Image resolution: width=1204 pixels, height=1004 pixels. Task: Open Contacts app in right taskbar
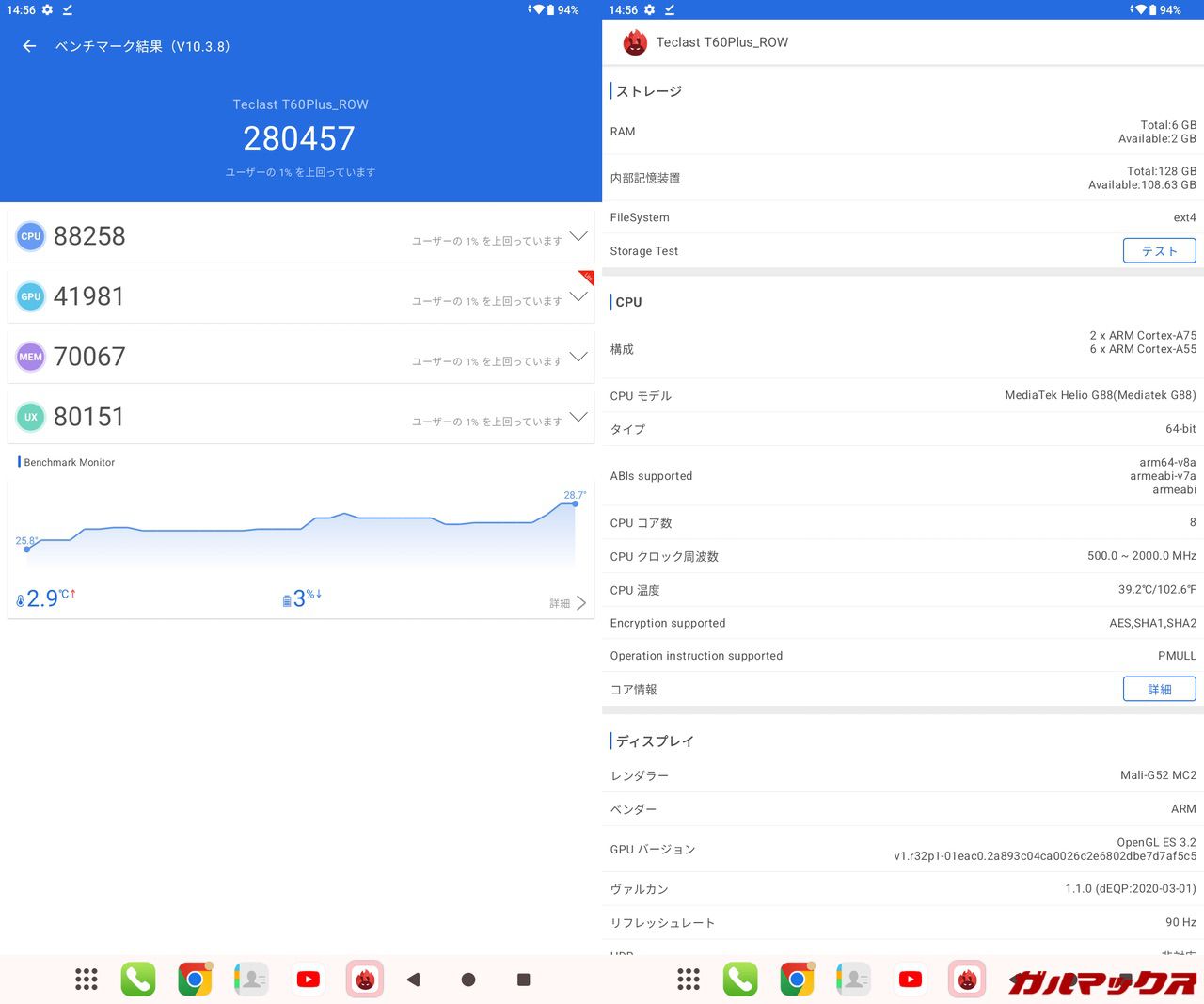click(x=853, y=980)
